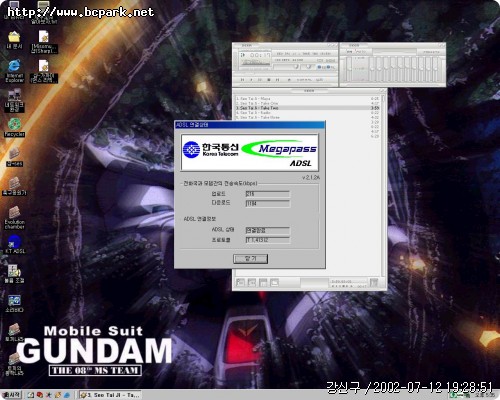Image resolution: width=500 pixels, height=400 pixels.
Task: Click the green system tray icon
Action: point(453,395)
